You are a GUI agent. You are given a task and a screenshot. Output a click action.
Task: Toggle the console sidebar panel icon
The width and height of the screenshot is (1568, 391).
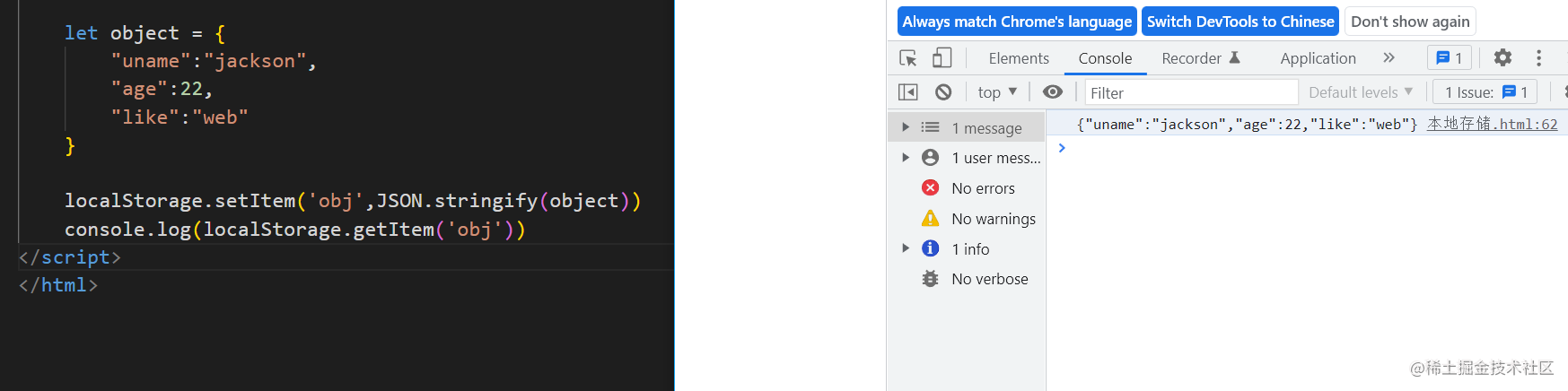click(x=908, y=92)
